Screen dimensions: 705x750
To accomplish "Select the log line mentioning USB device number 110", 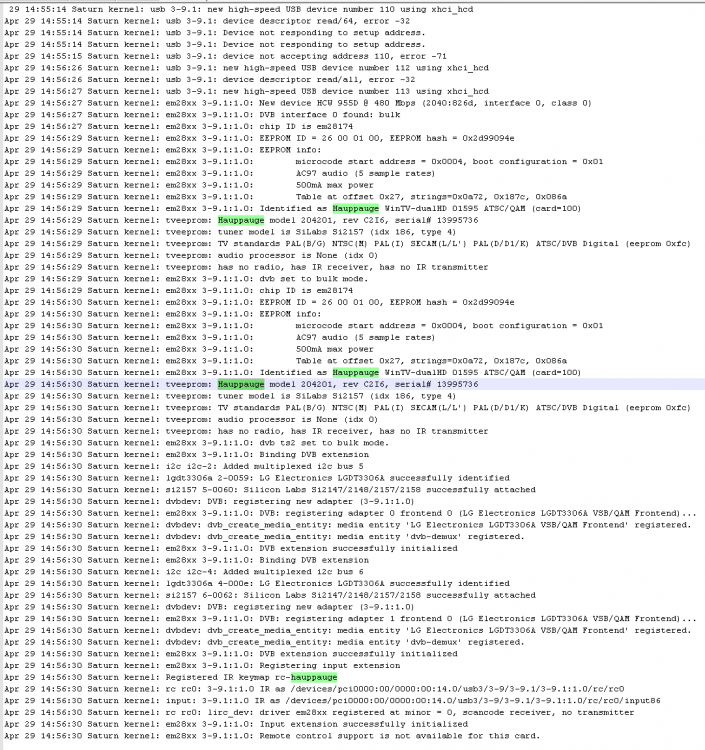I will 239,10.
